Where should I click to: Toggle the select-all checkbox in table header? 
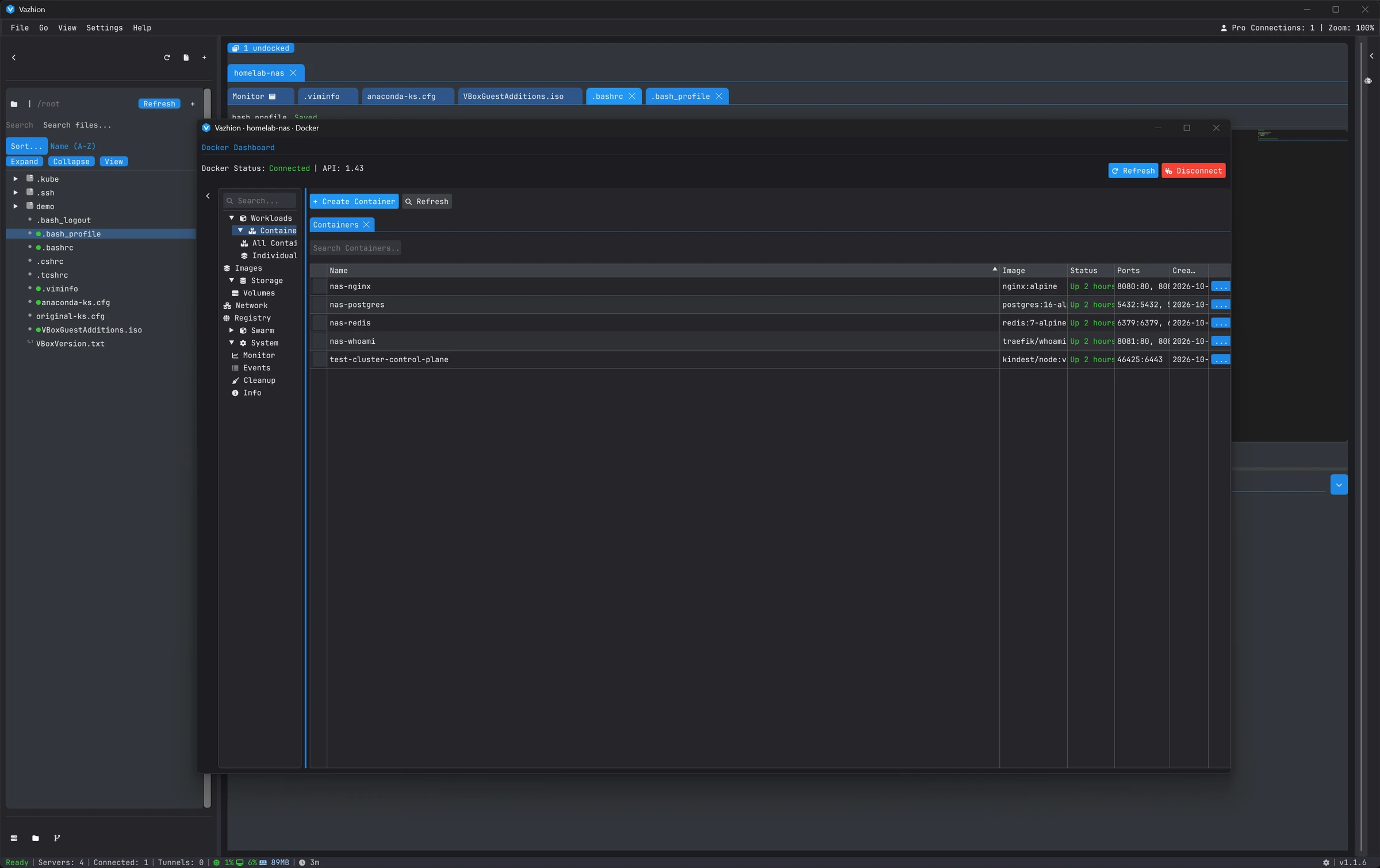click(319, 271)
